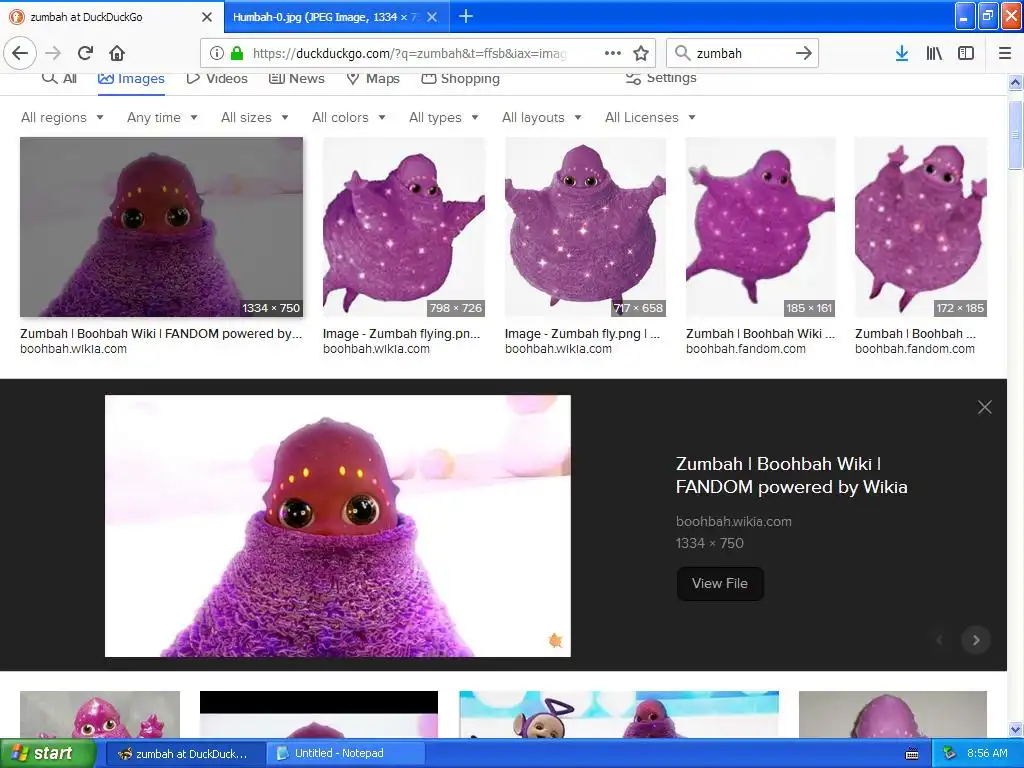
Task: Select the 798 × 726 Zumbah flying thumbnail
Action: [404, 227]
